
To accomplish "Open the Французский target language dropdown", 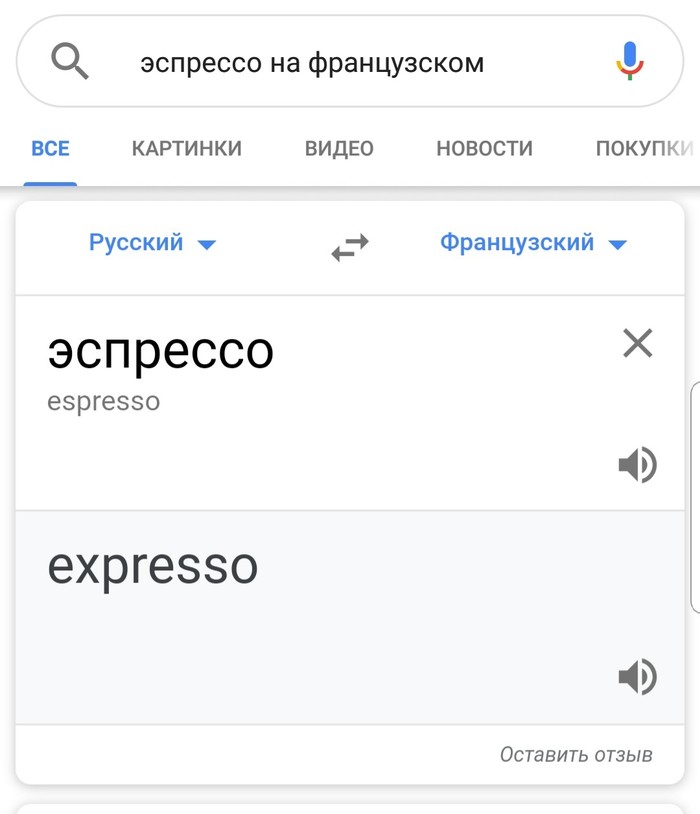I will tap(532, 243).
